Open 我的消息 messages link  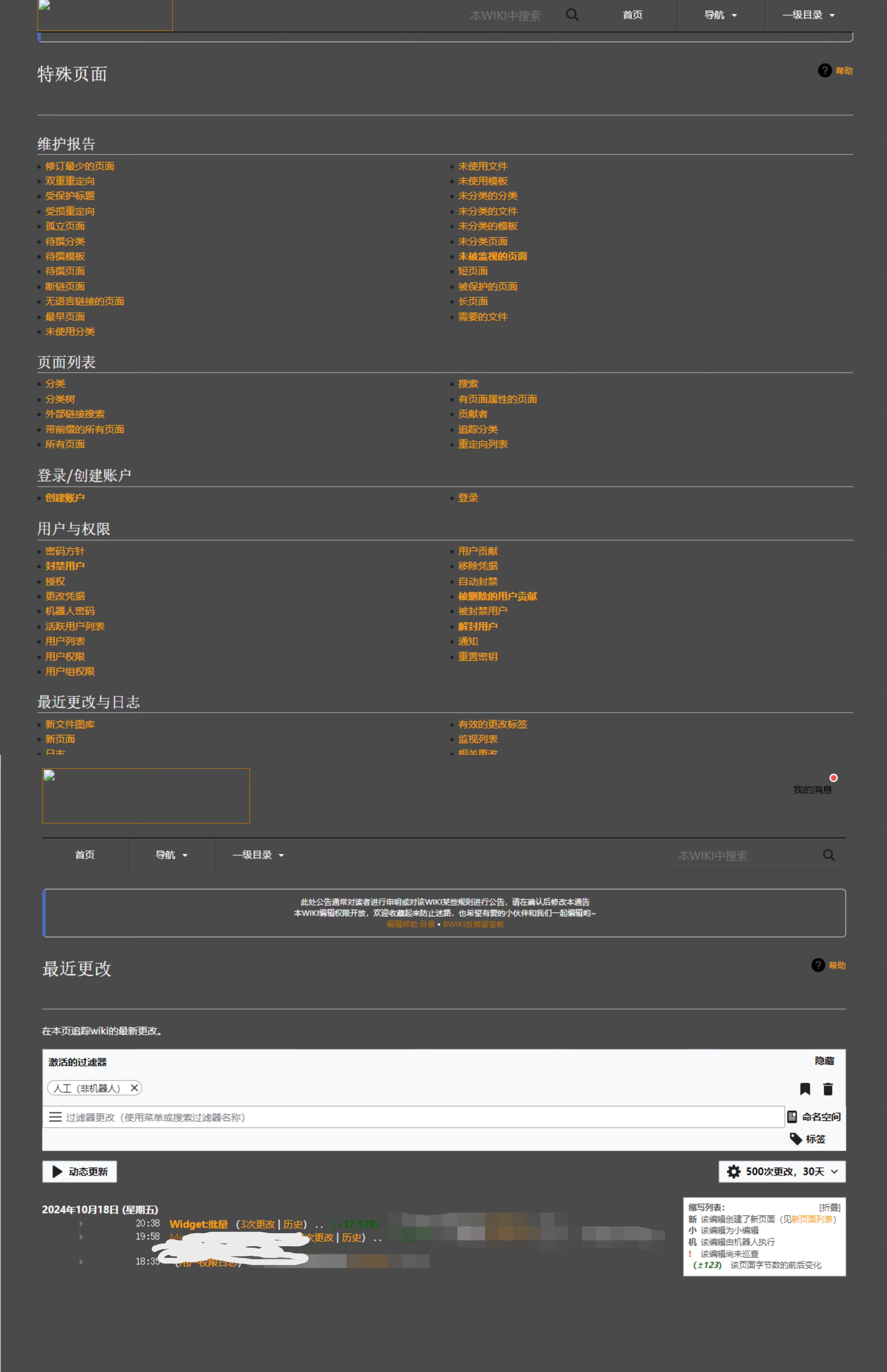(812, 790)
